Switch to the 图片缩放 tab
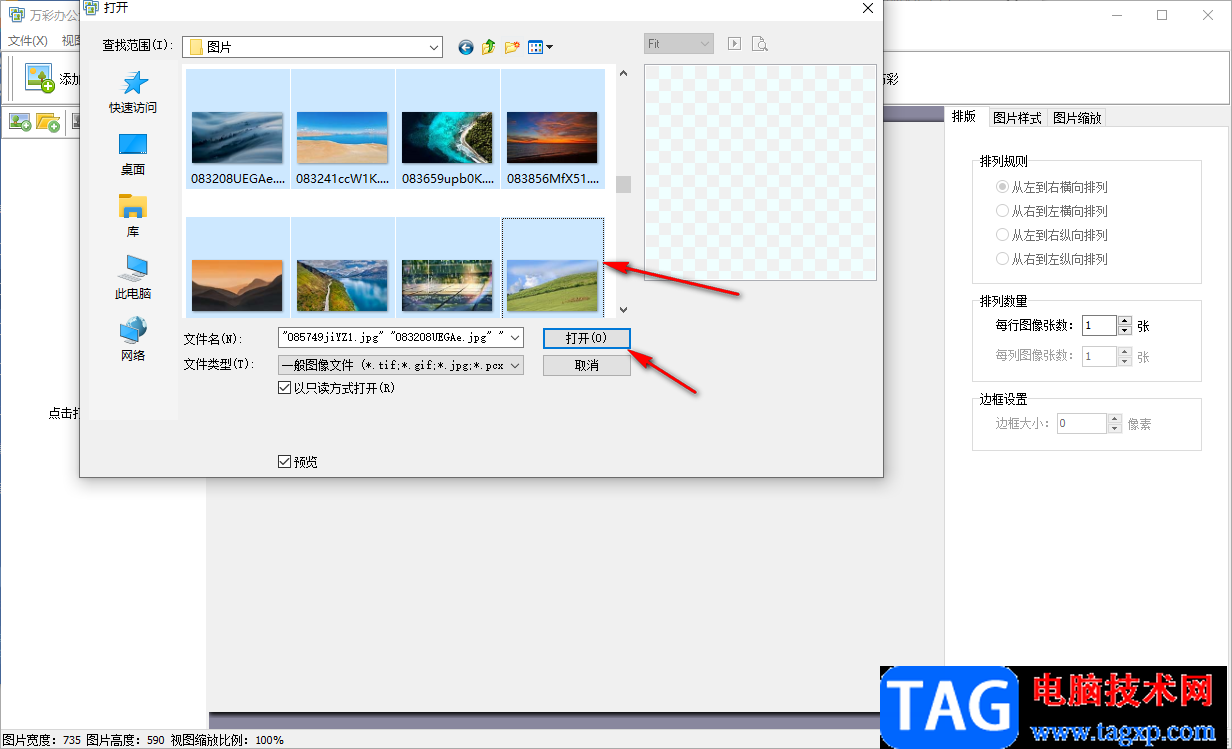The image size is (1232, 749). (1077, 118)
